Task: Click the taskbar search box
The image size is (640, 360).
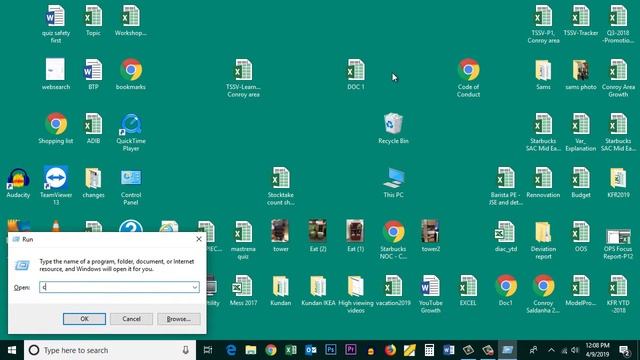Action: point(110,350)
